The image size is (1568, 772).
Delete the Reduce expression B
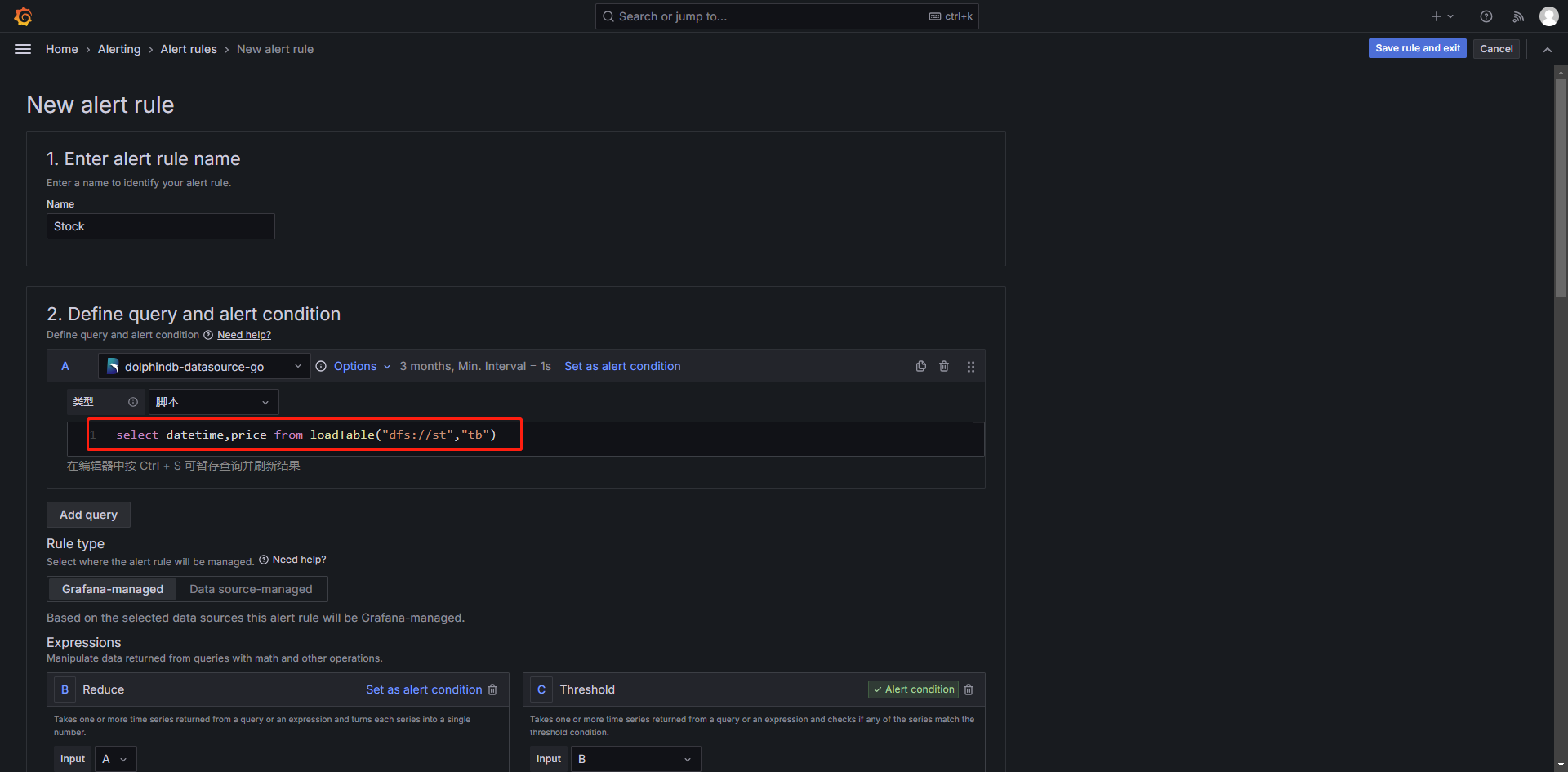(492, 689)
